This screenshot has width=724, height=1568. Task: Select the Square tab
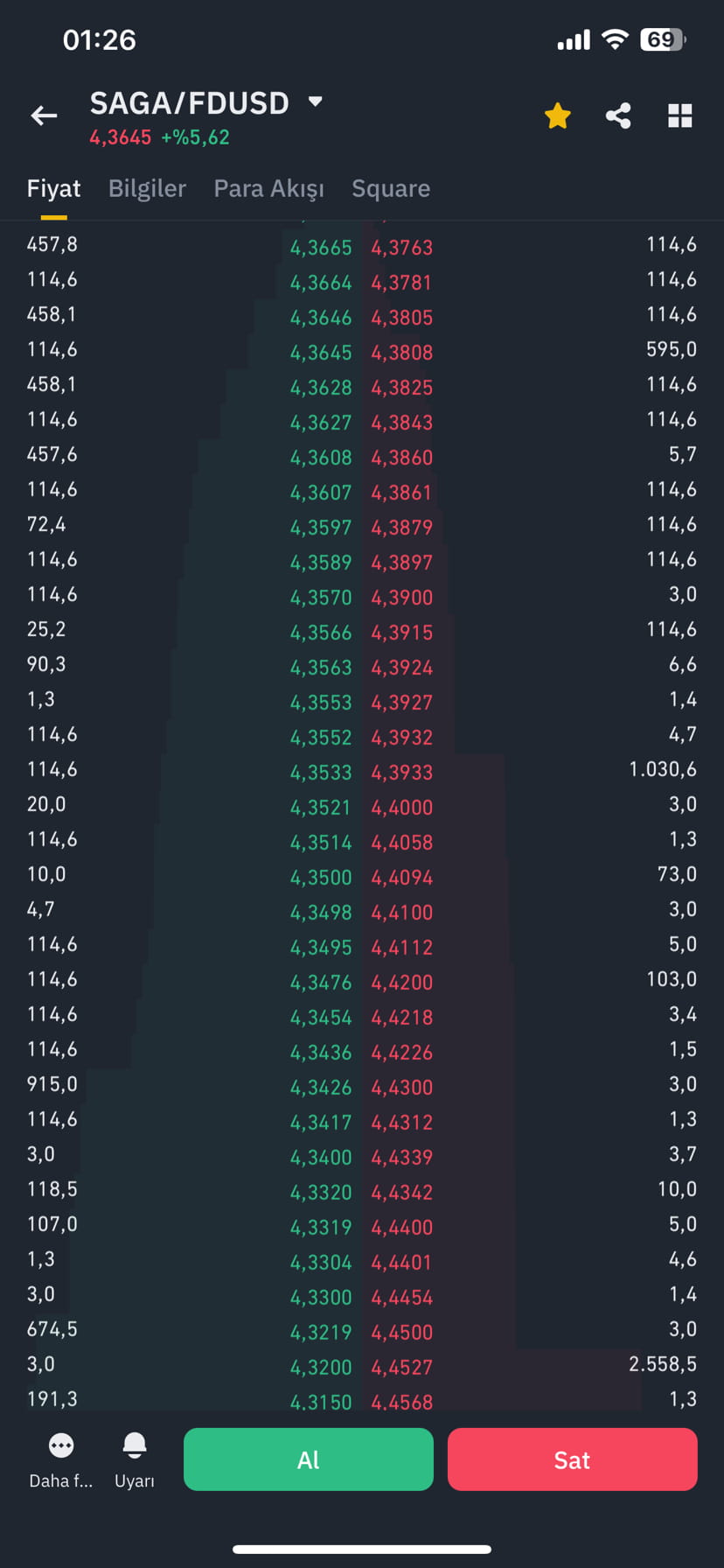point(390,188)
